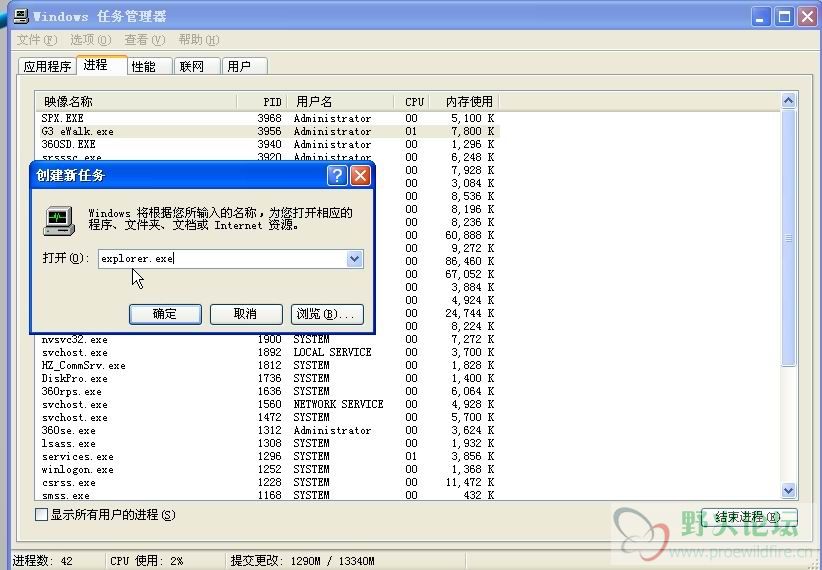
Task: Sort by the PID column header
Action: click(262, 102)
